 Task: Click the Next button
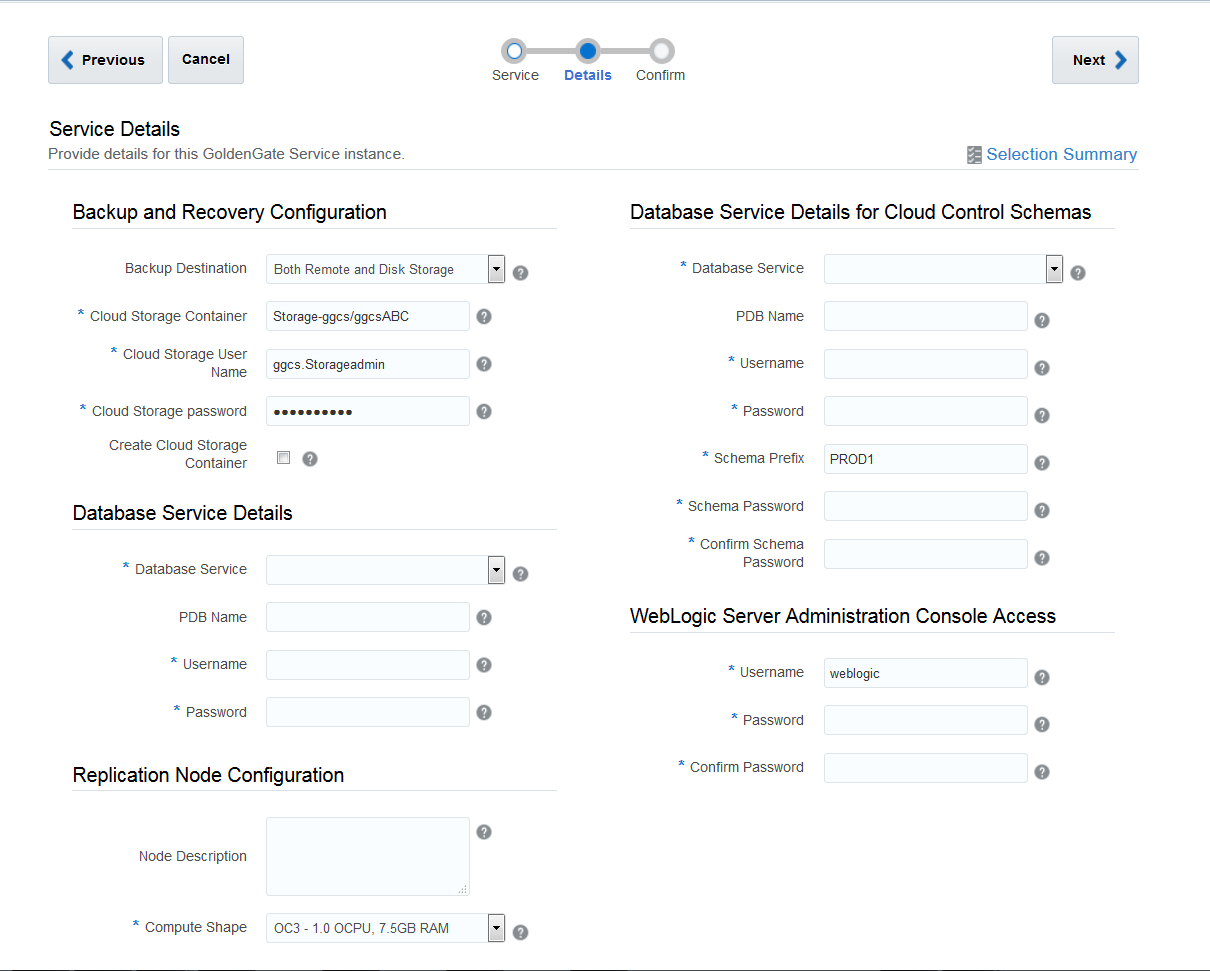1095,60
